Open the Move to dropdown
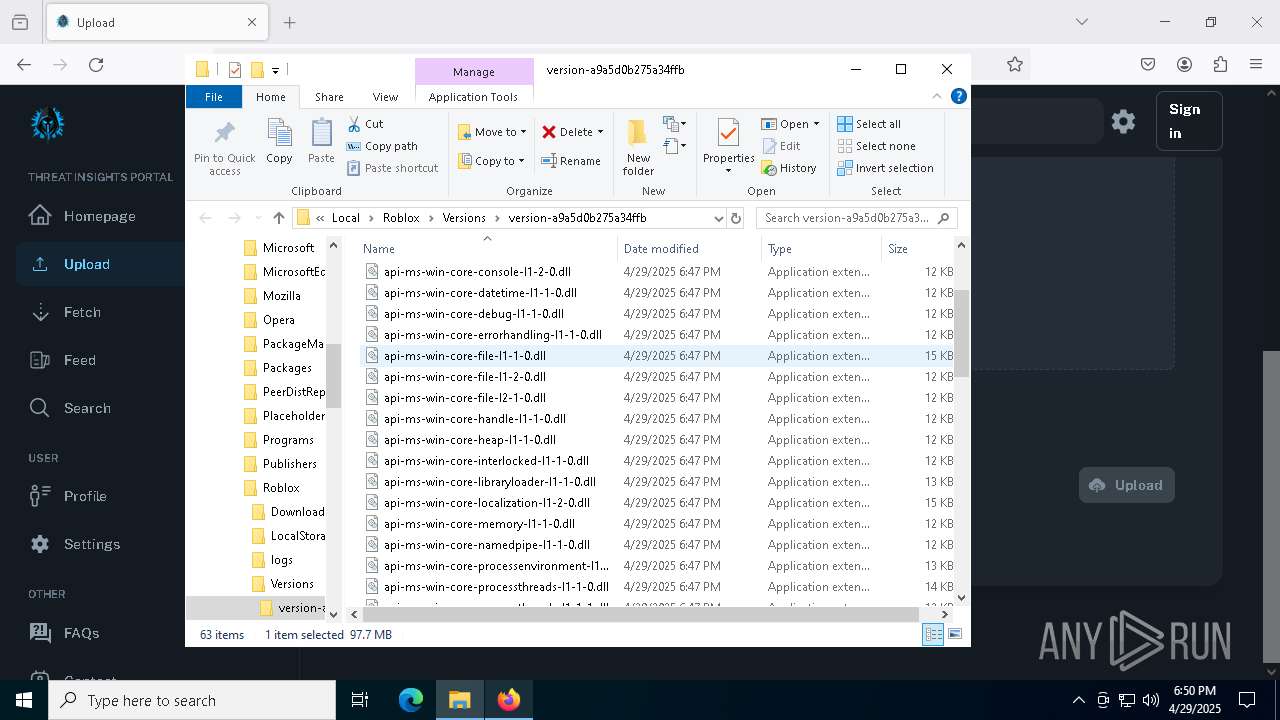 click(x=492, y=132)
